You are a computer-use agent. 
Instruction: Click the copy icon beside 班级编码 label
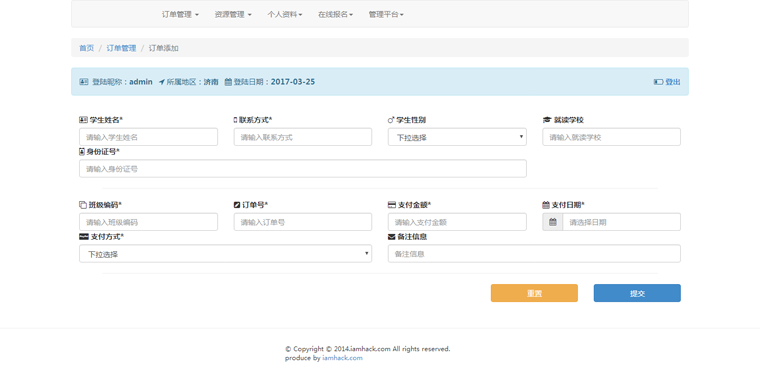(x=83, y=205)
